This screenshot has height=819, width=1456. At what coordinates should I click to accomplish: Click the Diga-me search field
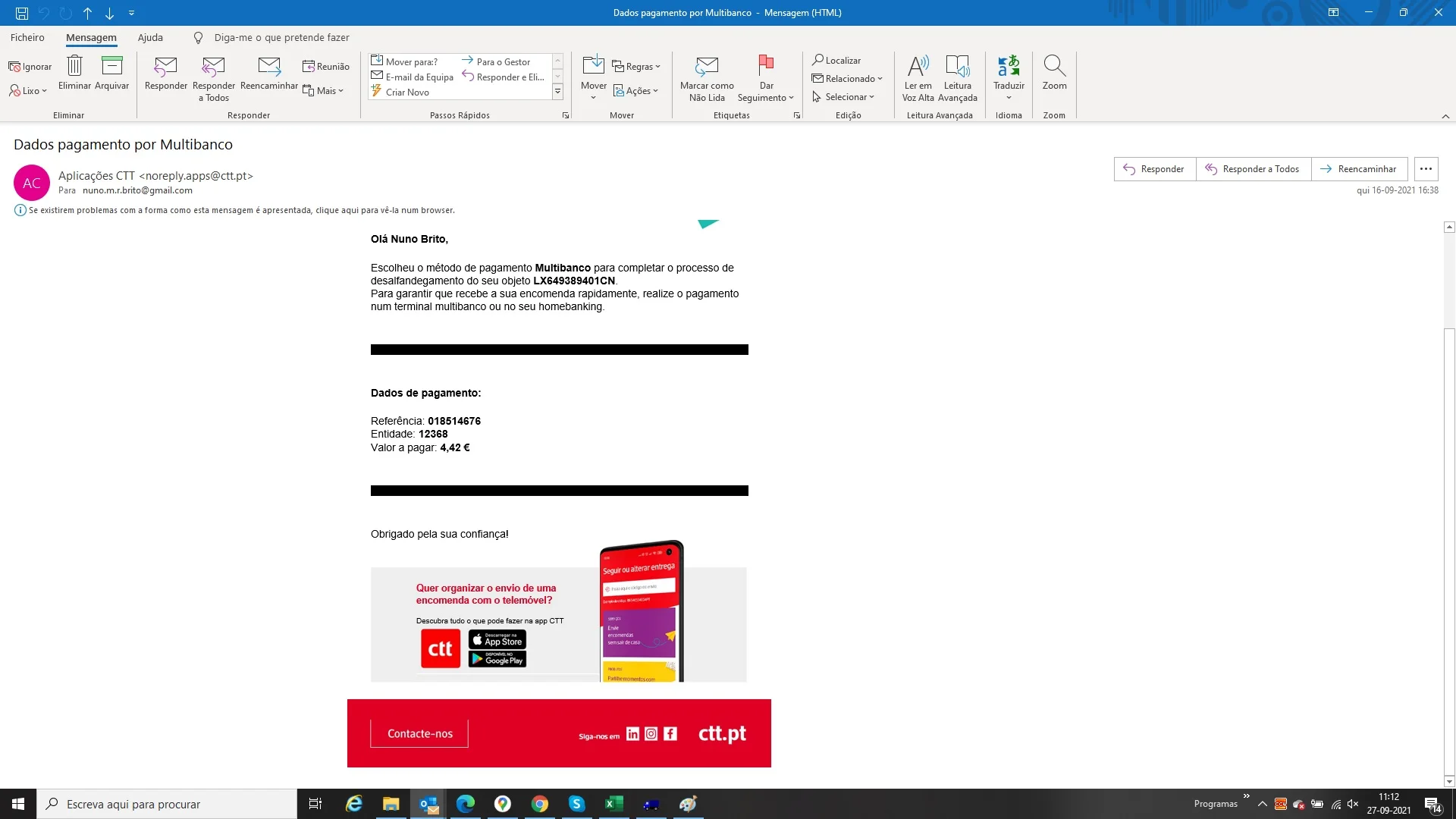click(281, 37)
